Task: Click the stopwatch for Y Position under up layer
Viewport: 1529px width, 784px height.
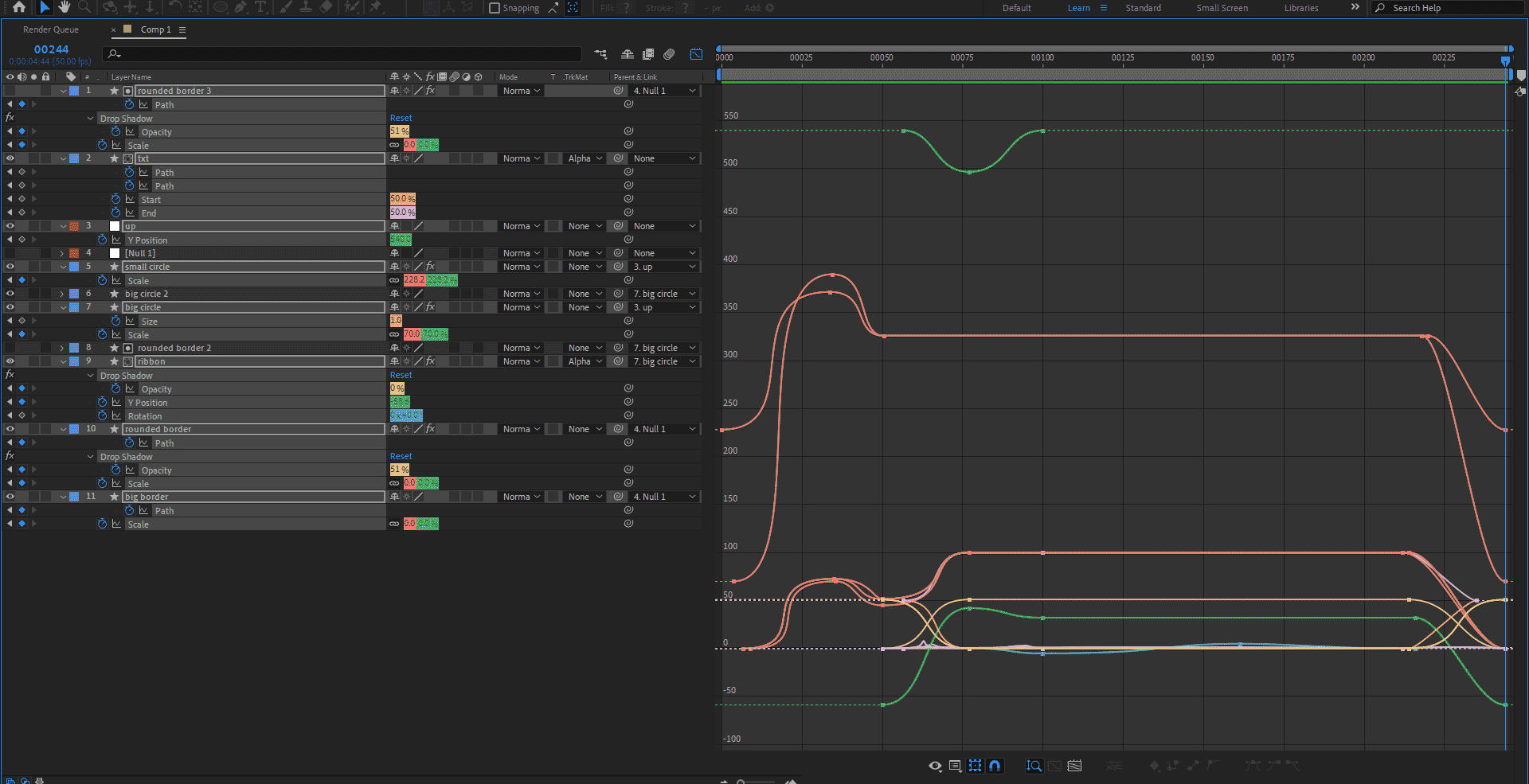Action: click(102, 240)
